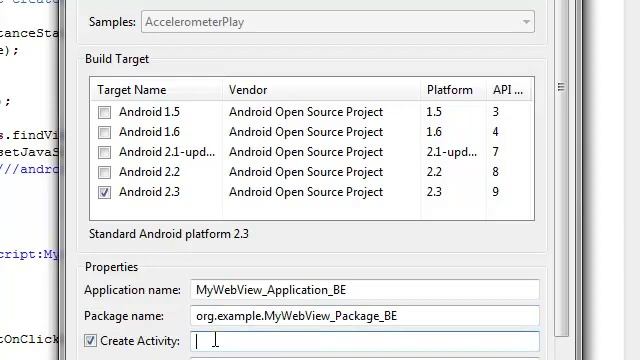
Task: Check the Android 1.5 build target
Action: [104, 112]
